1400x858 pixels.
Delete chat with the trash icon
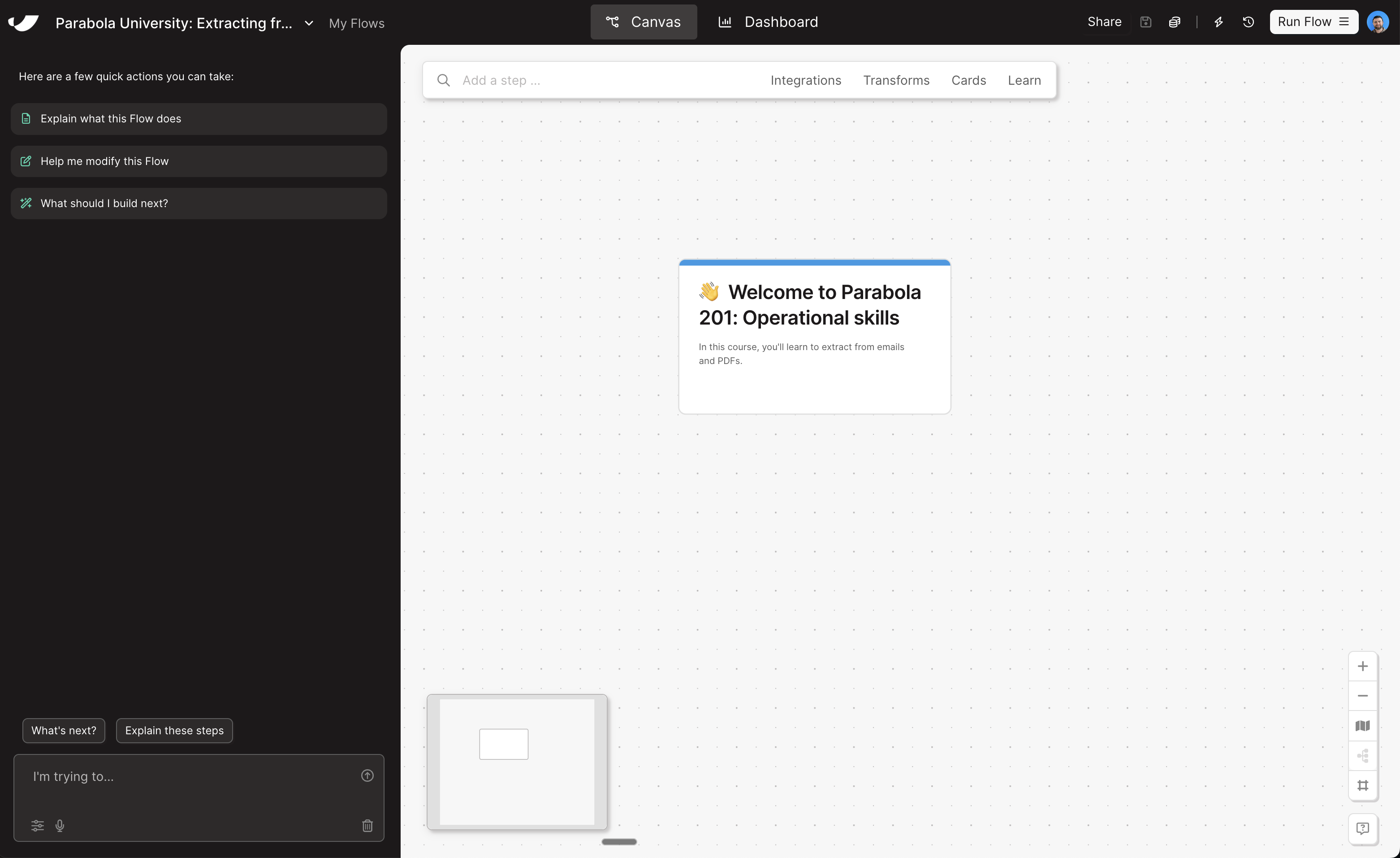click(367, 825)
